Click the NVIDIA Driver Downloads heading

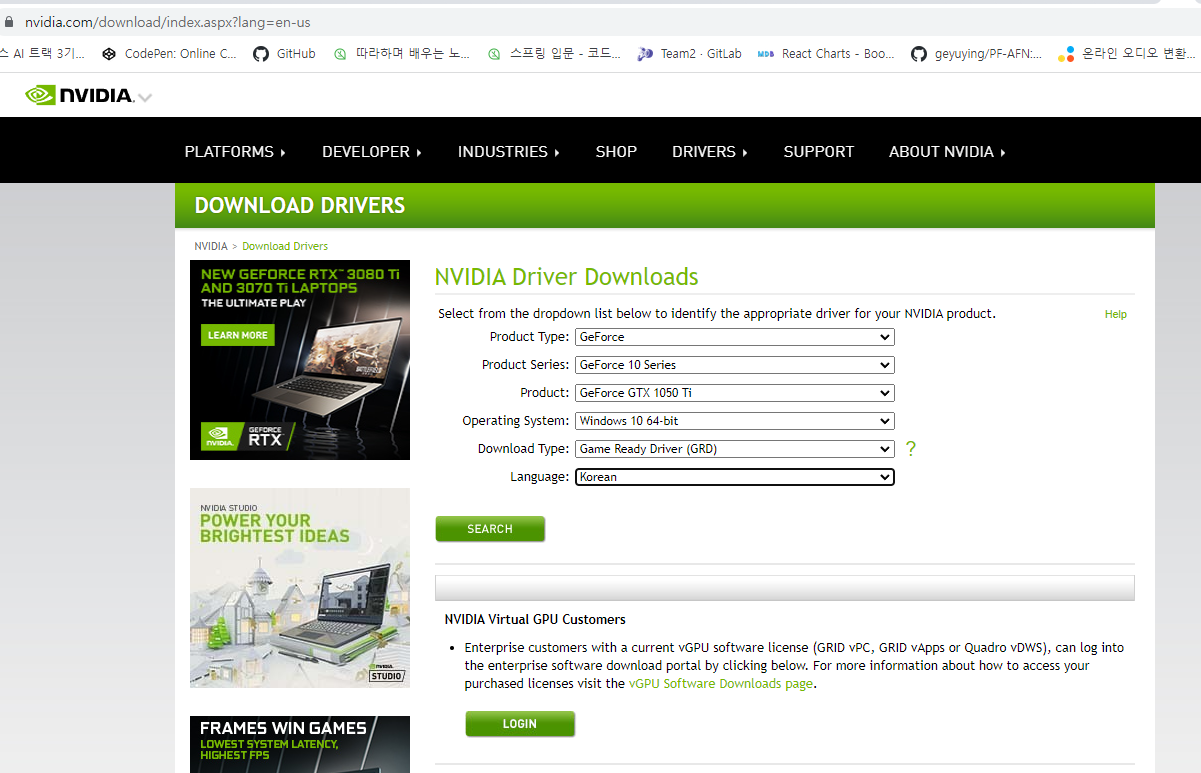click(566, 277)
